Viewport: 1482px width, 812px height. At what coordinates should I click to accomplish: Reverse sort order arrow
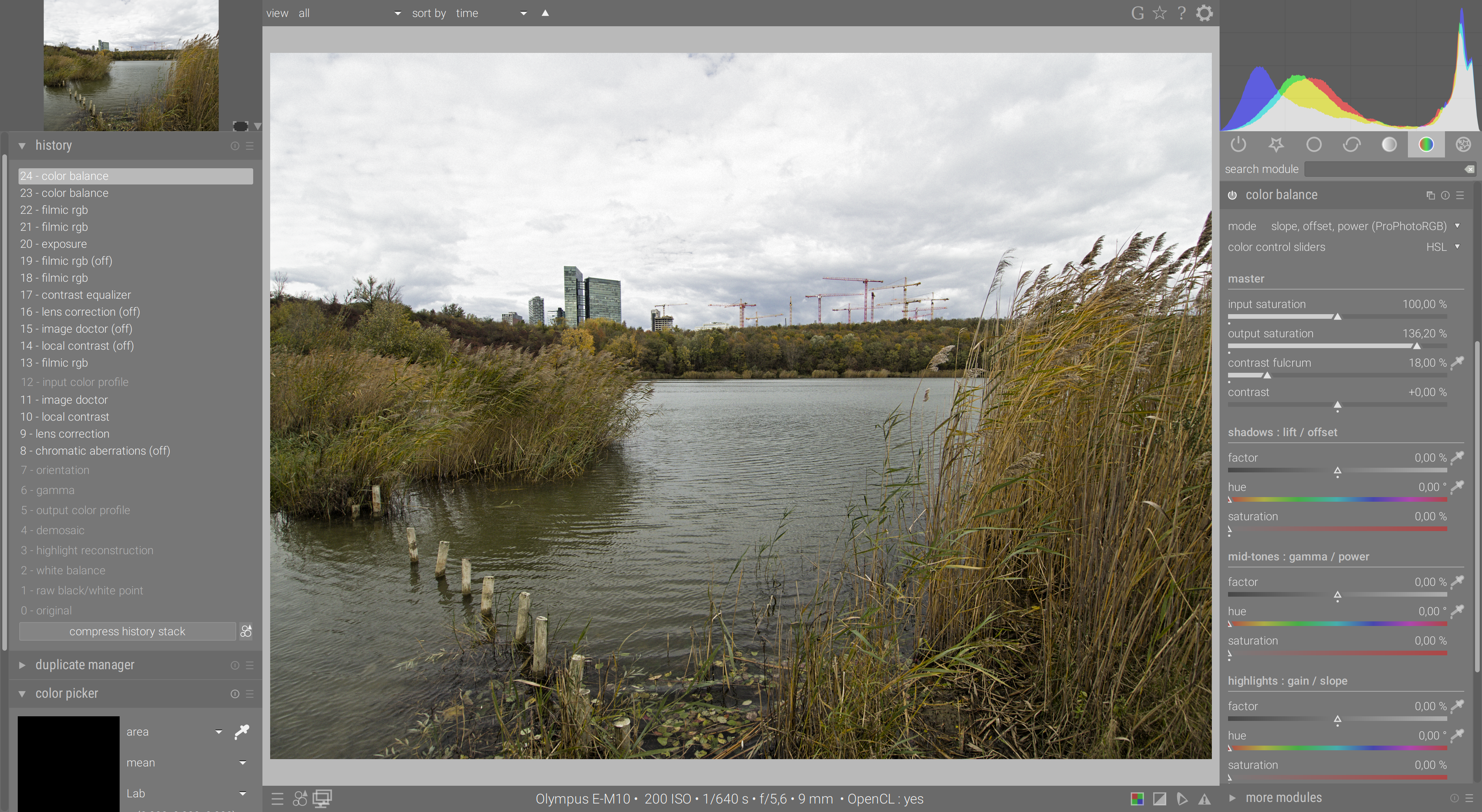(545, 13)
